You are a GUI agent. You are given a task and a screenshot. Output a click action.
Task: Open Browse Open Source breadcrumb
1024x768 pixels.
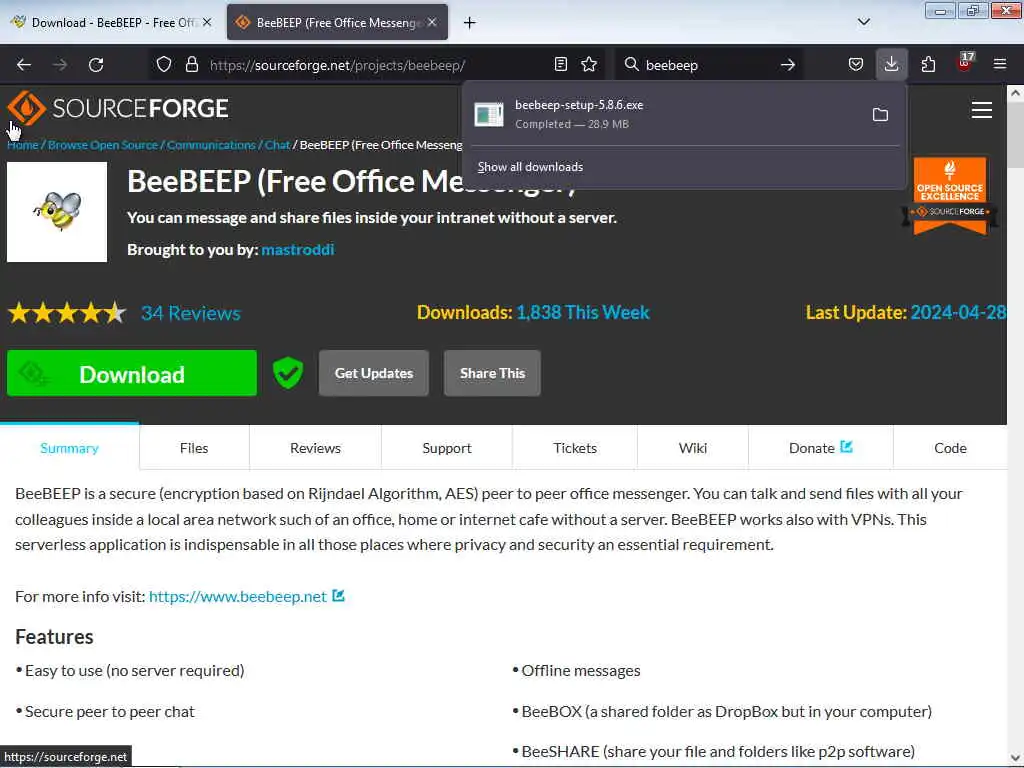pos(103,145)
